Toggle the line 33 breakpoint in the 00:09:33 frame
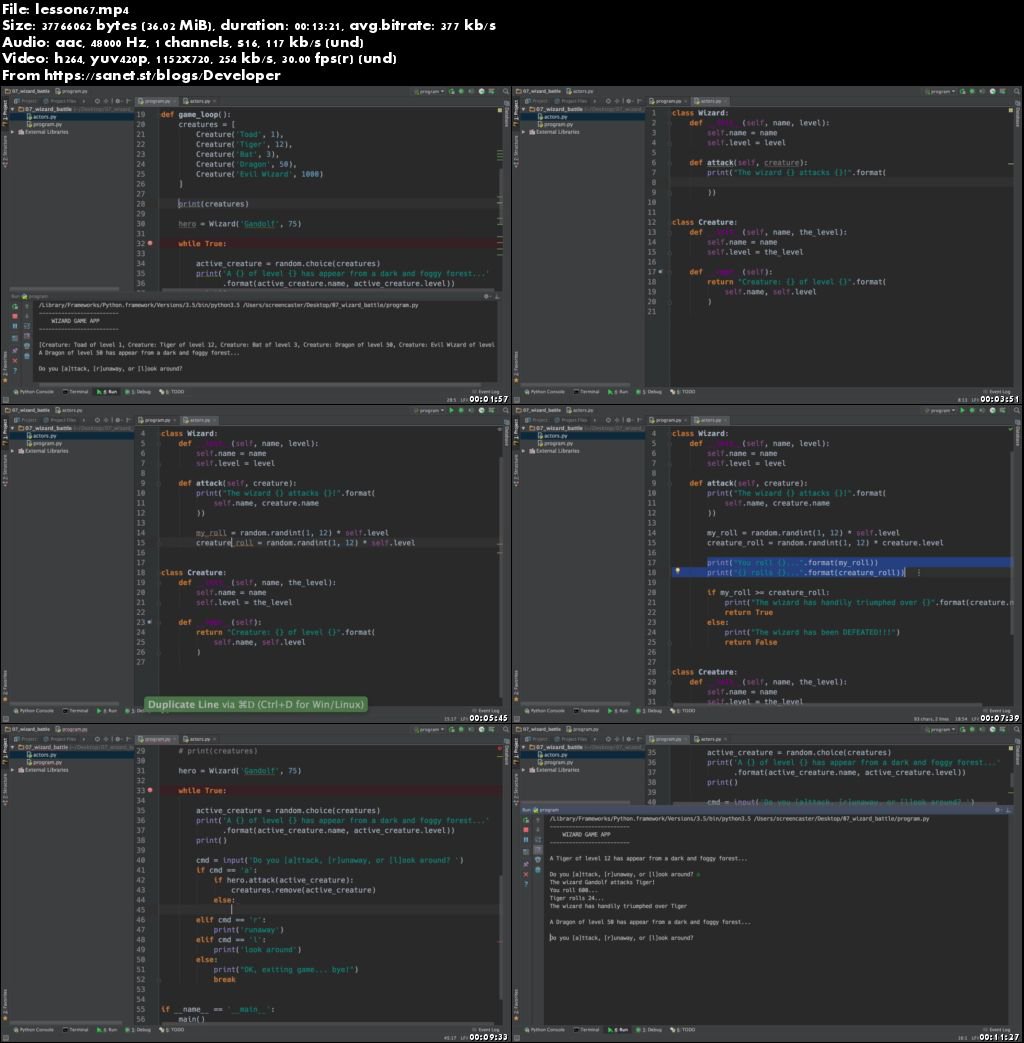Viewport: 1024px width, 1043px height. (150, 790)
